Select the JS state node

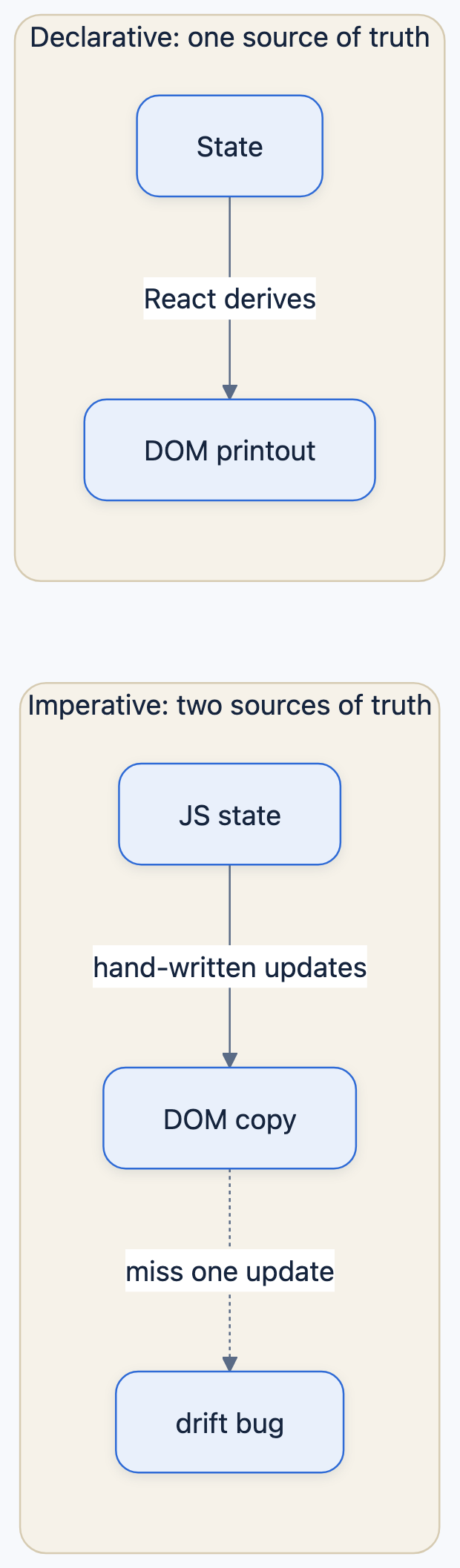(229, 814)
